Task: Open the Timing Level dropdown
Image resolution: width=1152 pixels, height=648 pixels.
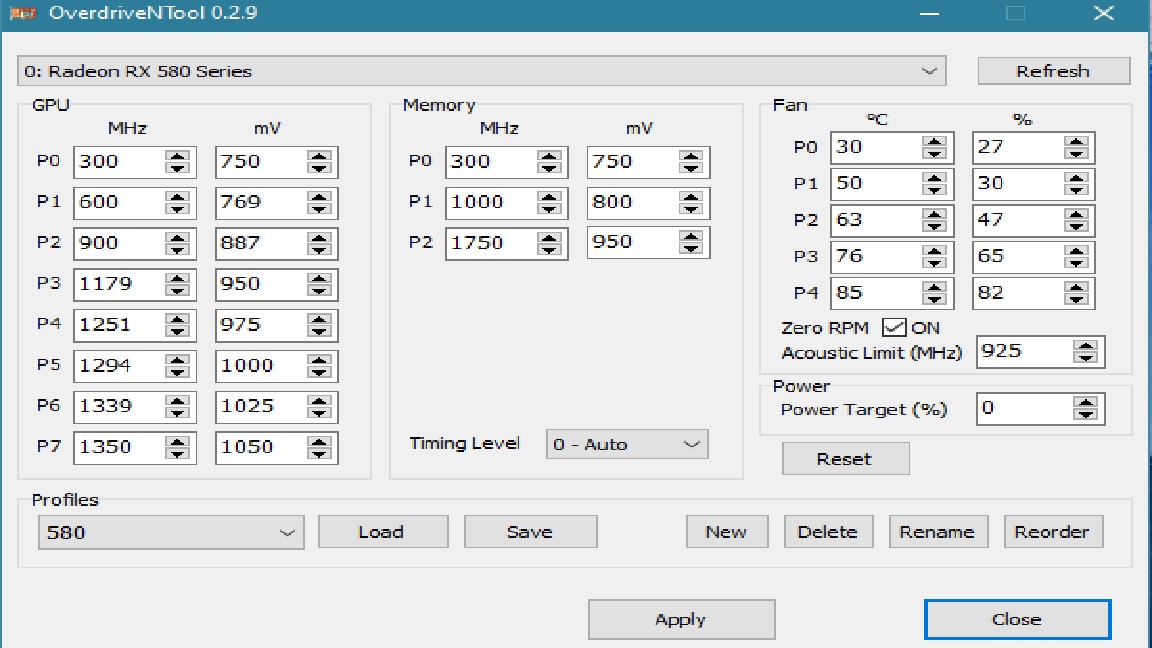Action: [x=627, y=444]
